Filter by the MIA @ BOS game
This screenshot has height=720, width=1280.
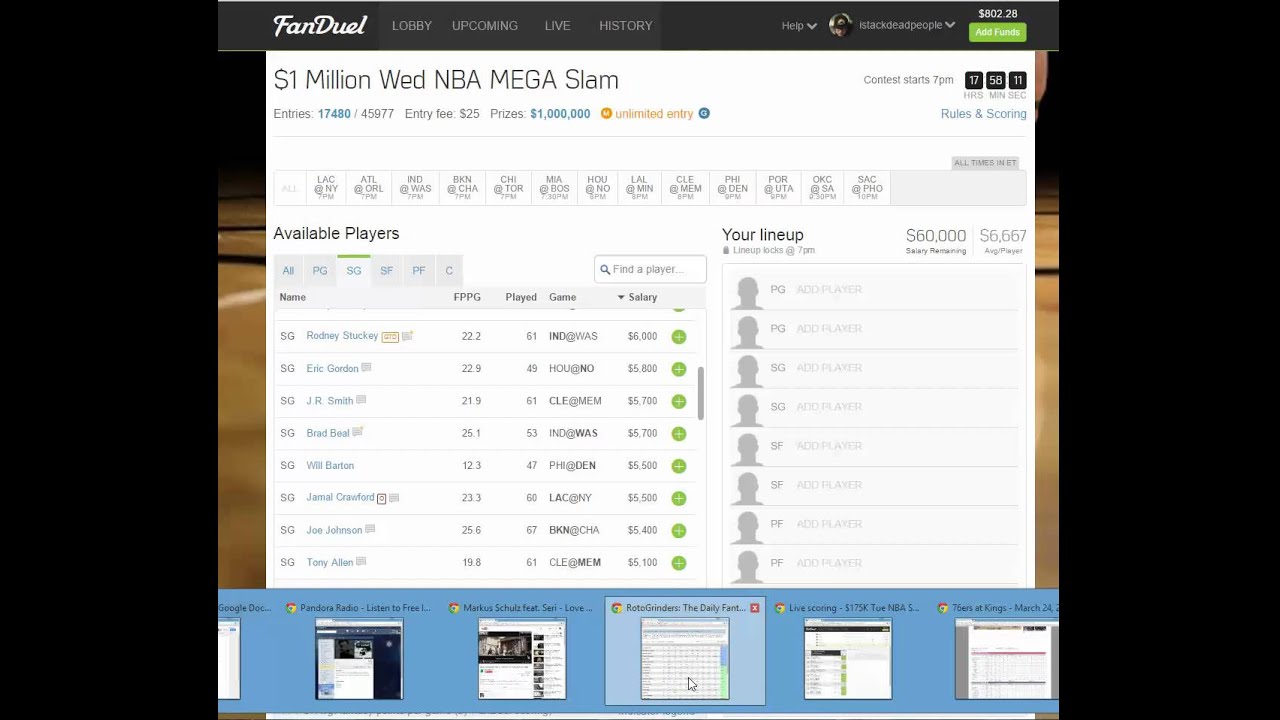click(554, 188)
